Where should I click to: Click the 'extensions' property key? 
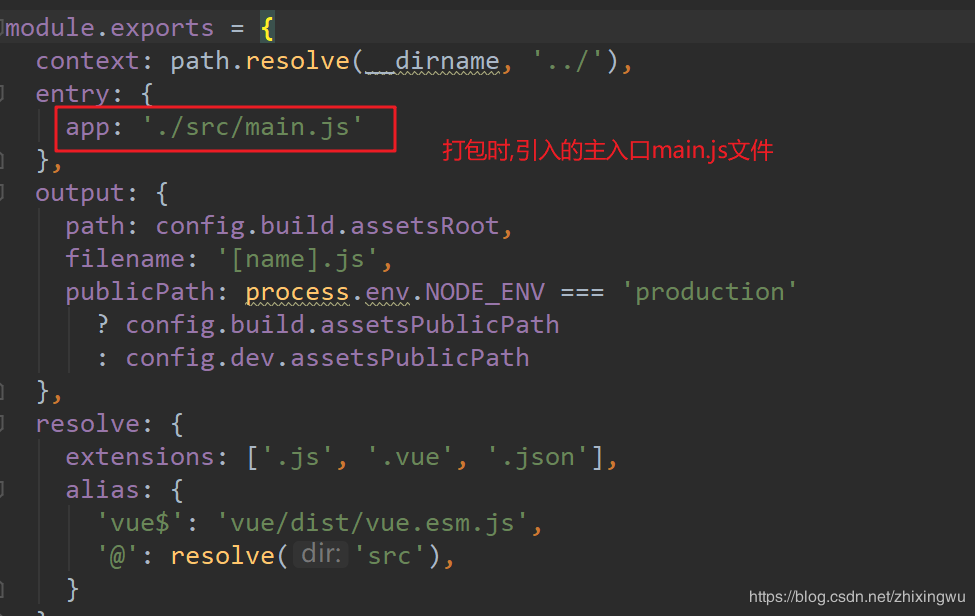[140, 457]
